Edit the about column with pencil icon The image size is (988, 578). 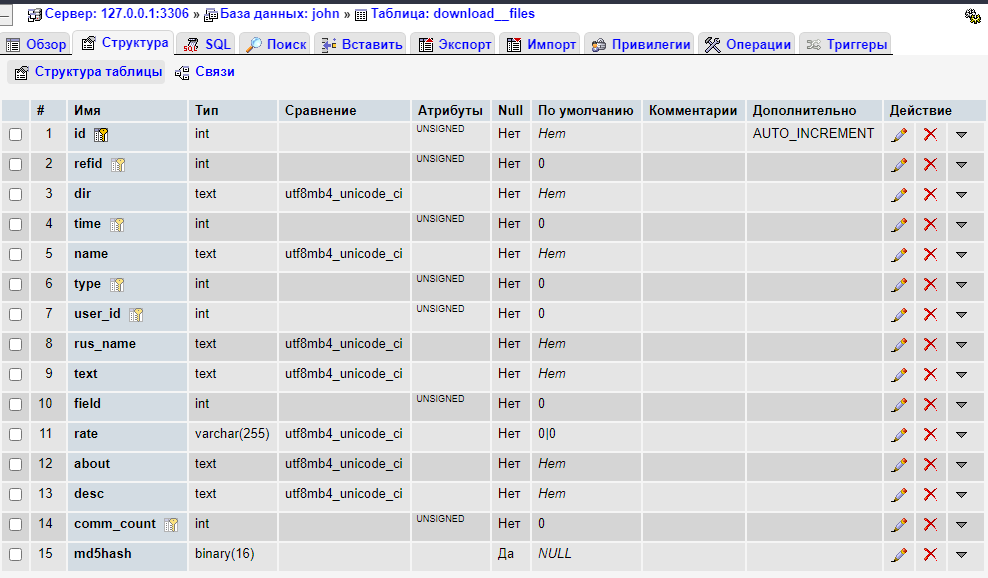click(899, 465)
